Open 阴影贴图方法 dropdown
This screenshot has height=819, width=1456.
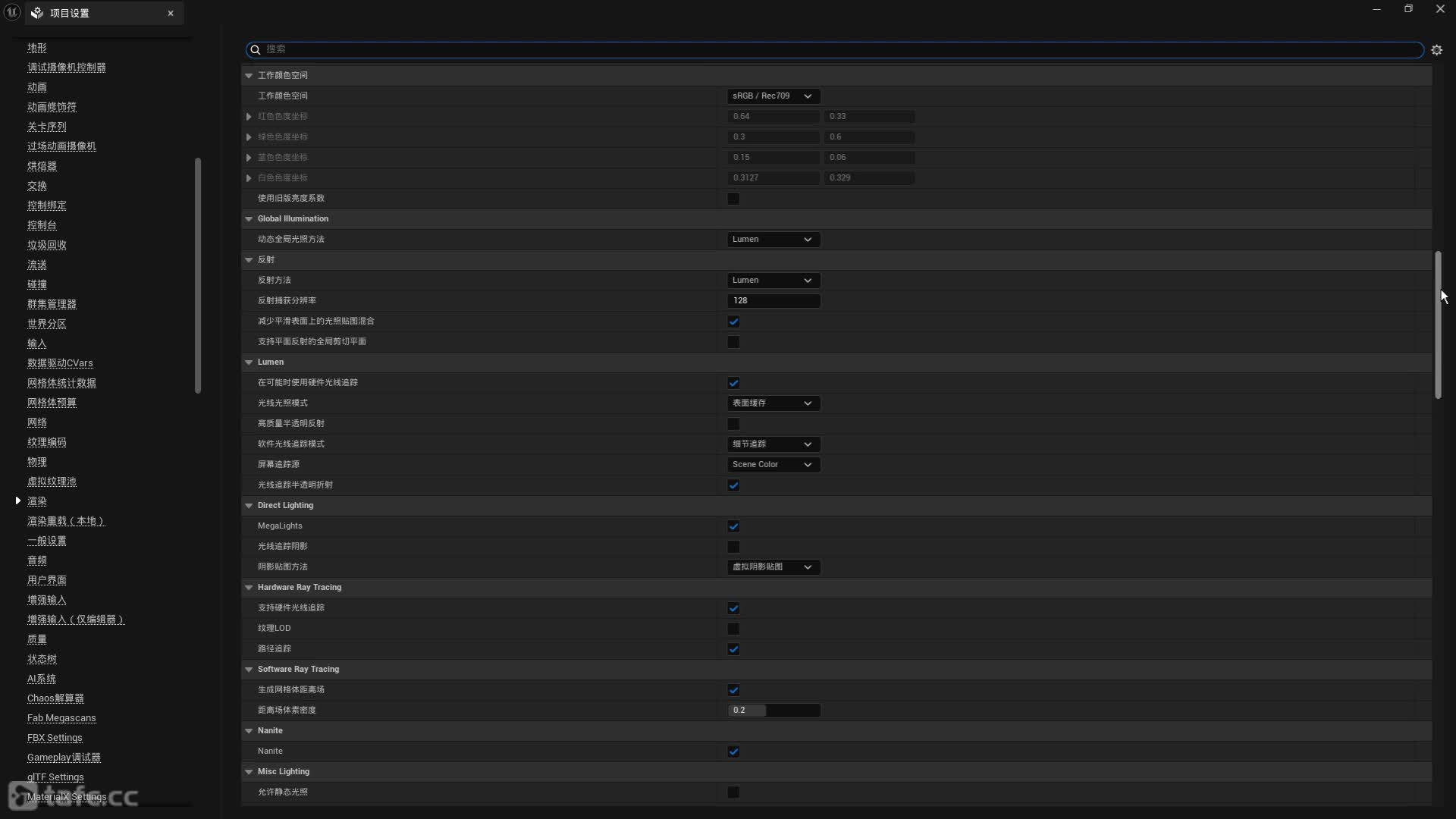pos(773,567)
